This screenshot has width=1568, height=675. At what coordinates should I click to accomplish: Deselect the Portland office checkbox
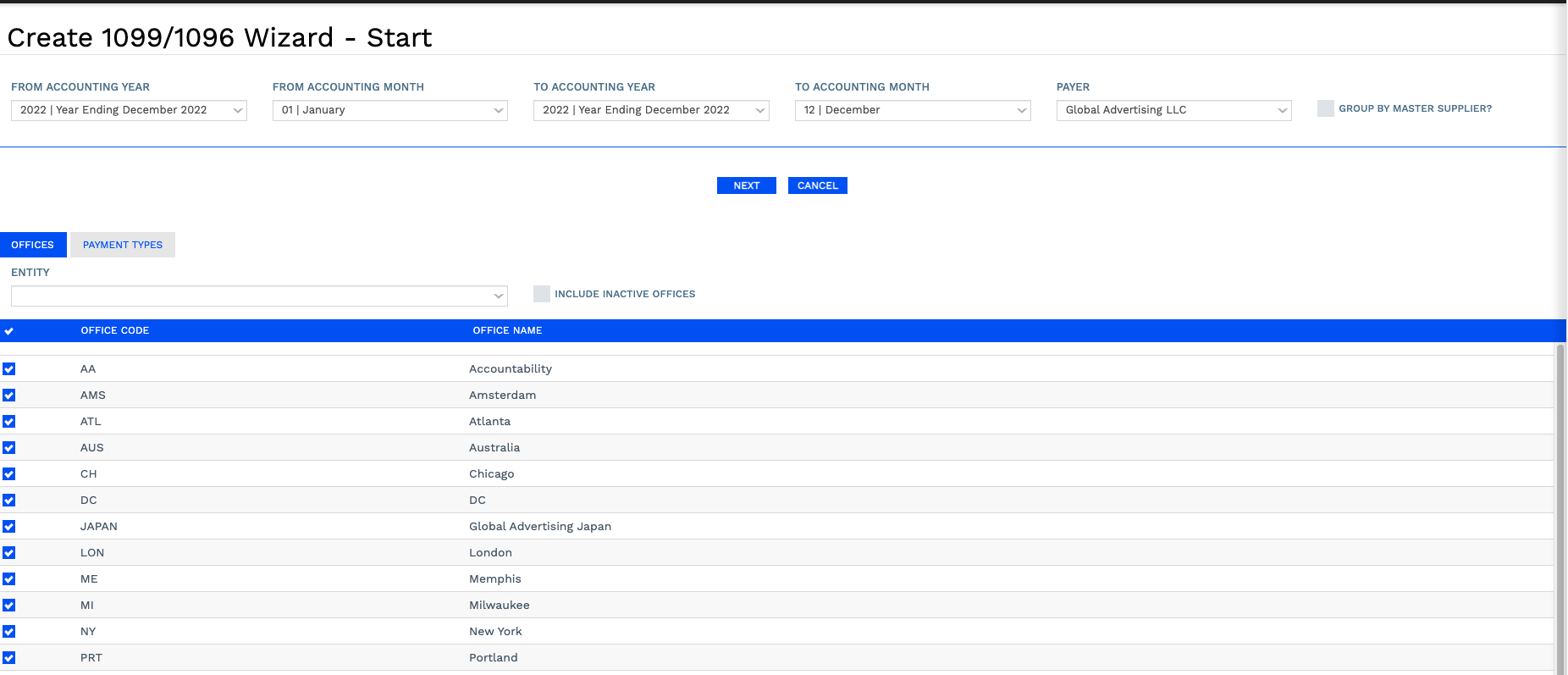[8, 658]
